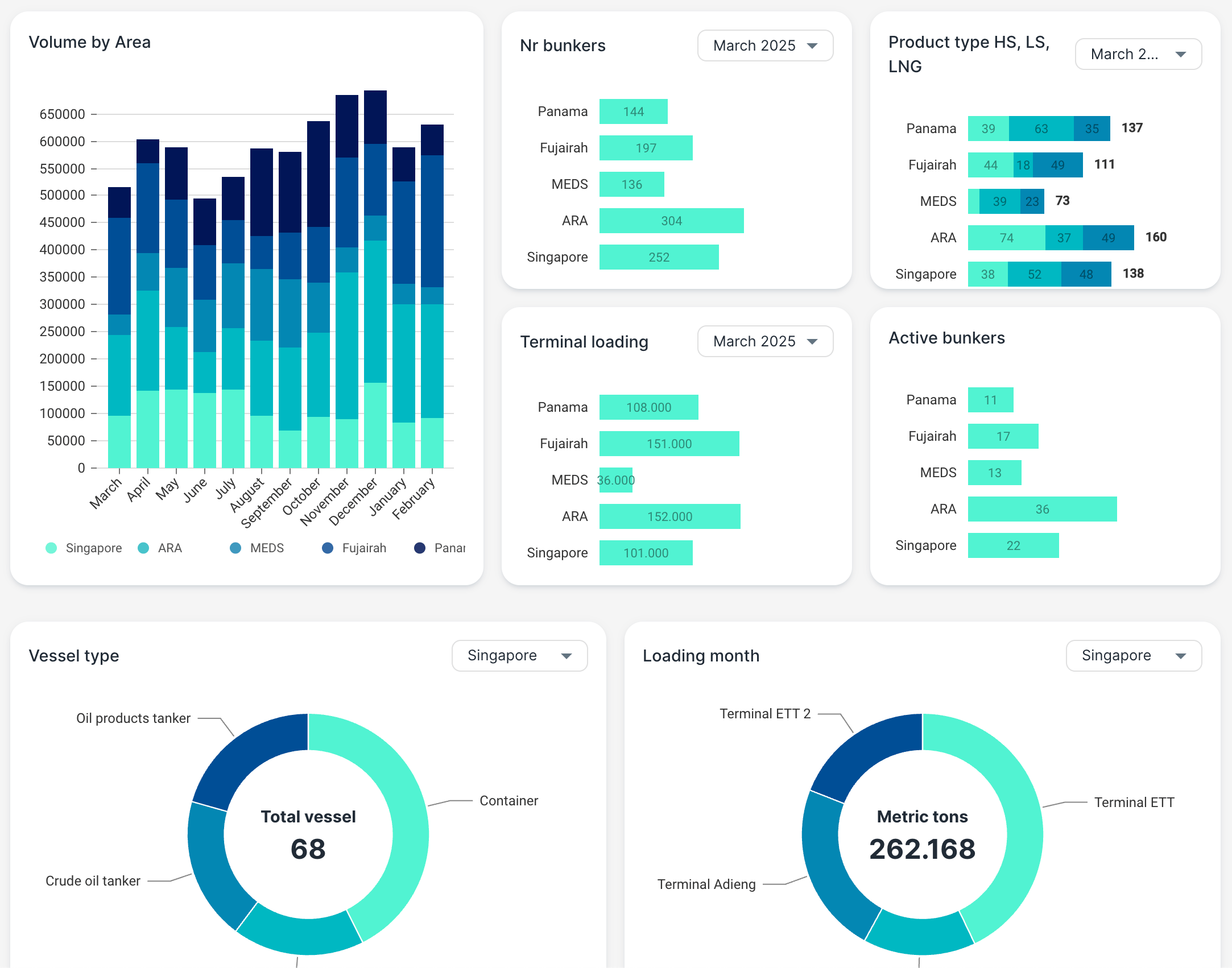The image size is (1232, 968).
Task: Open Vessel type Singapore dropdown
Action: pyautogui.click(x=519, y=656)
